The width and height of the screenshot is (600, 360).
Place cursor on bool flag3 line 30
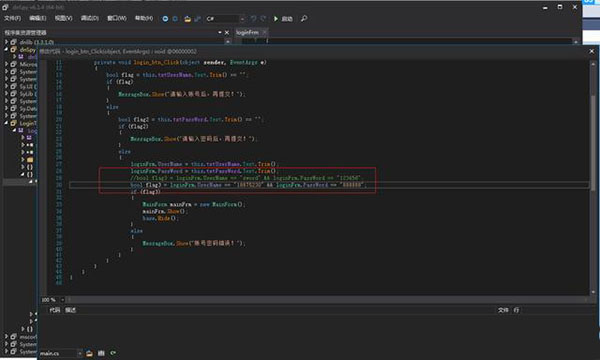pos(248,185)
